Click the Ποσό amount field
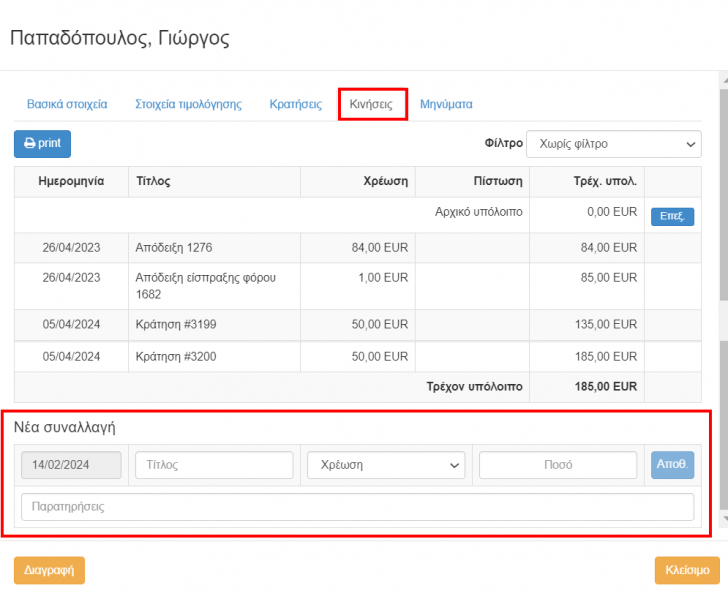728x599 pixels. [557, 465]
